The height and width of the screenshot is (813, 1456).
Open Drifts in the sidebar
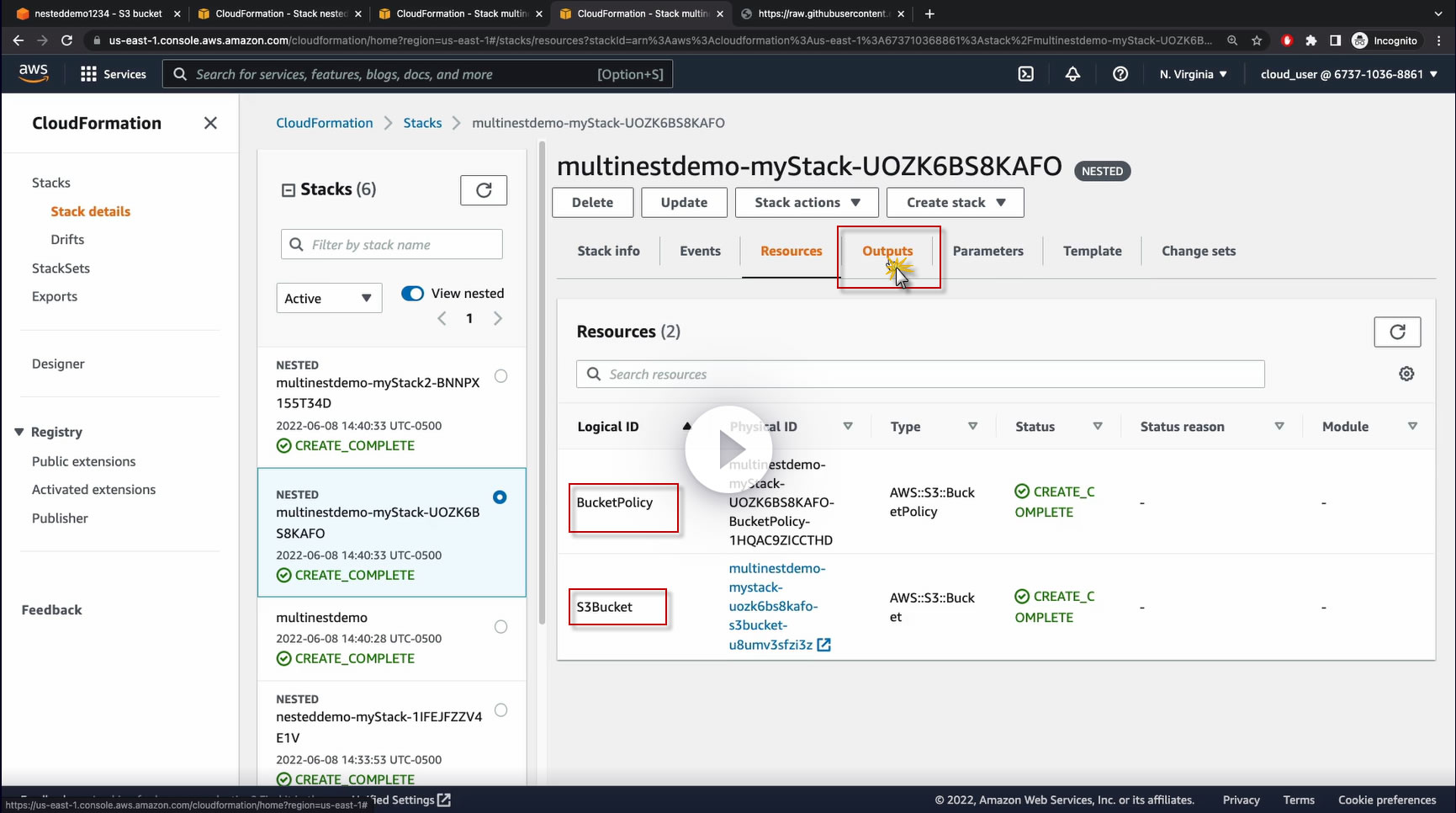[x=67, y=240]
